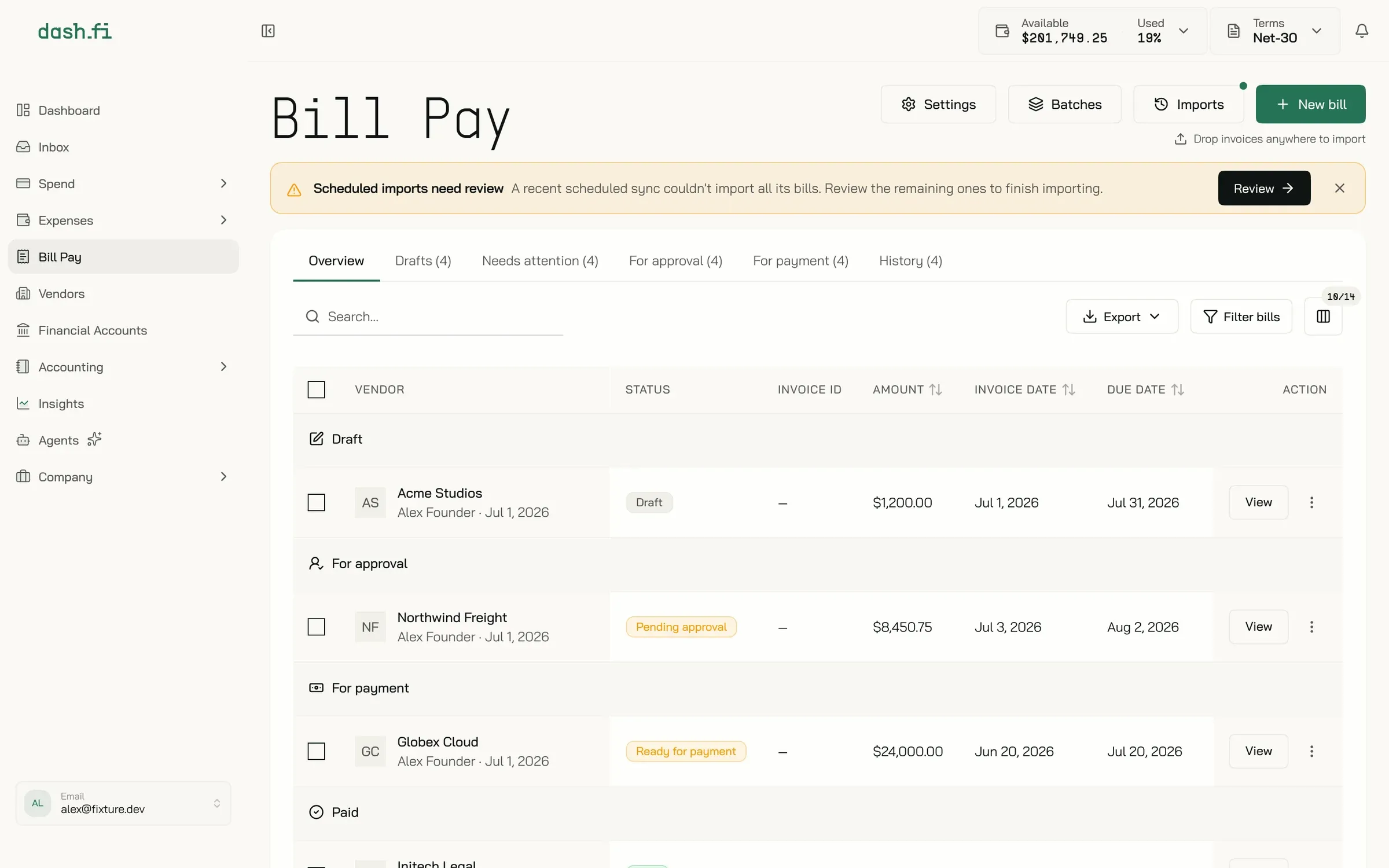Sort by Amount column
This screenshot has width=1389, height=868.
(x=907, y=389)
